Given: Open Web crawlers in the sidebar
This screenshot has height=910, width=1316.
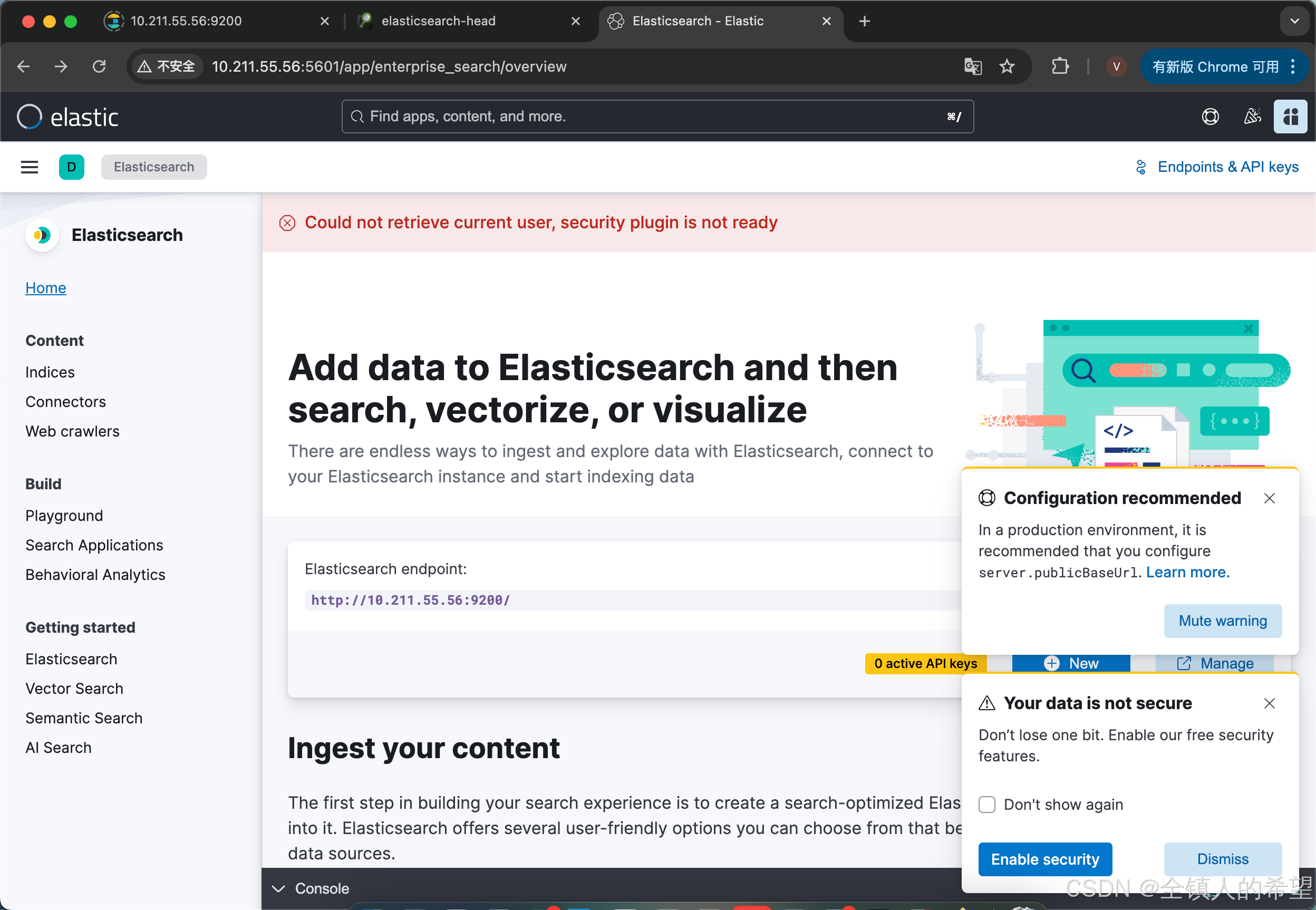Looking at the screenshot, I should coord(72,432).
